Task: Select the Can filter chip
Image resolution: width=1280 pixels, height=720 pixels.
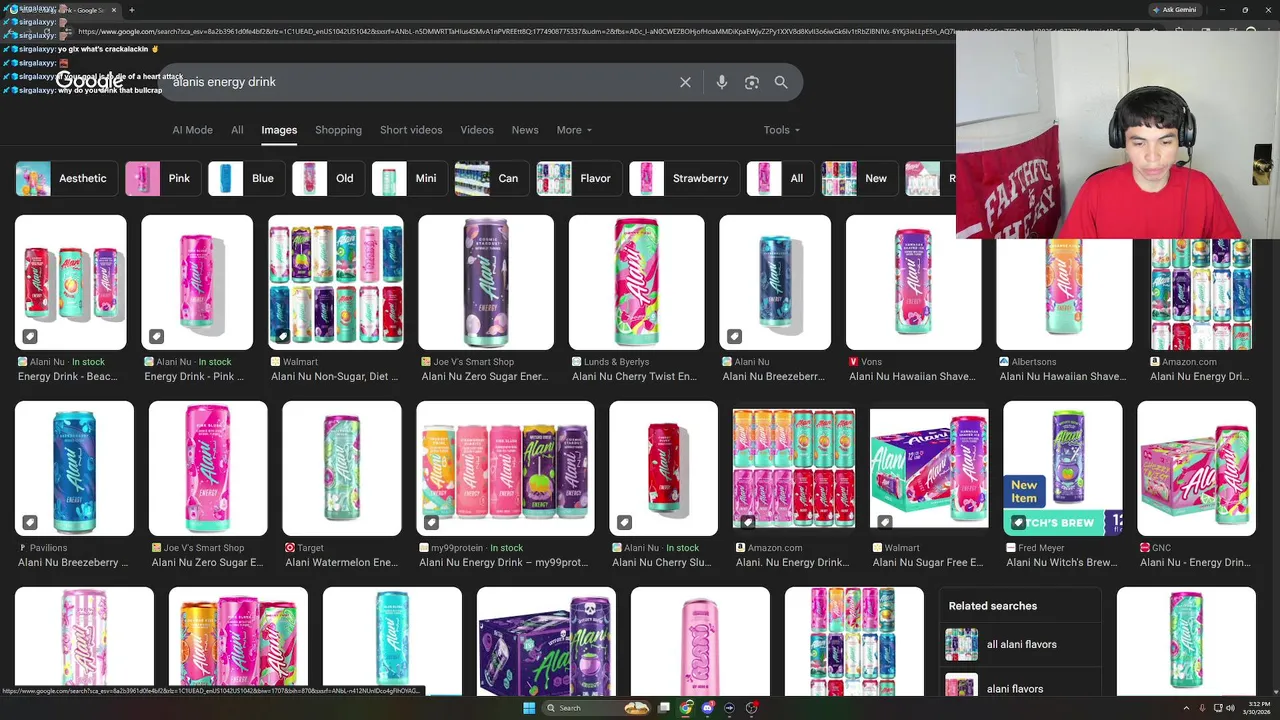Action: 492,178
